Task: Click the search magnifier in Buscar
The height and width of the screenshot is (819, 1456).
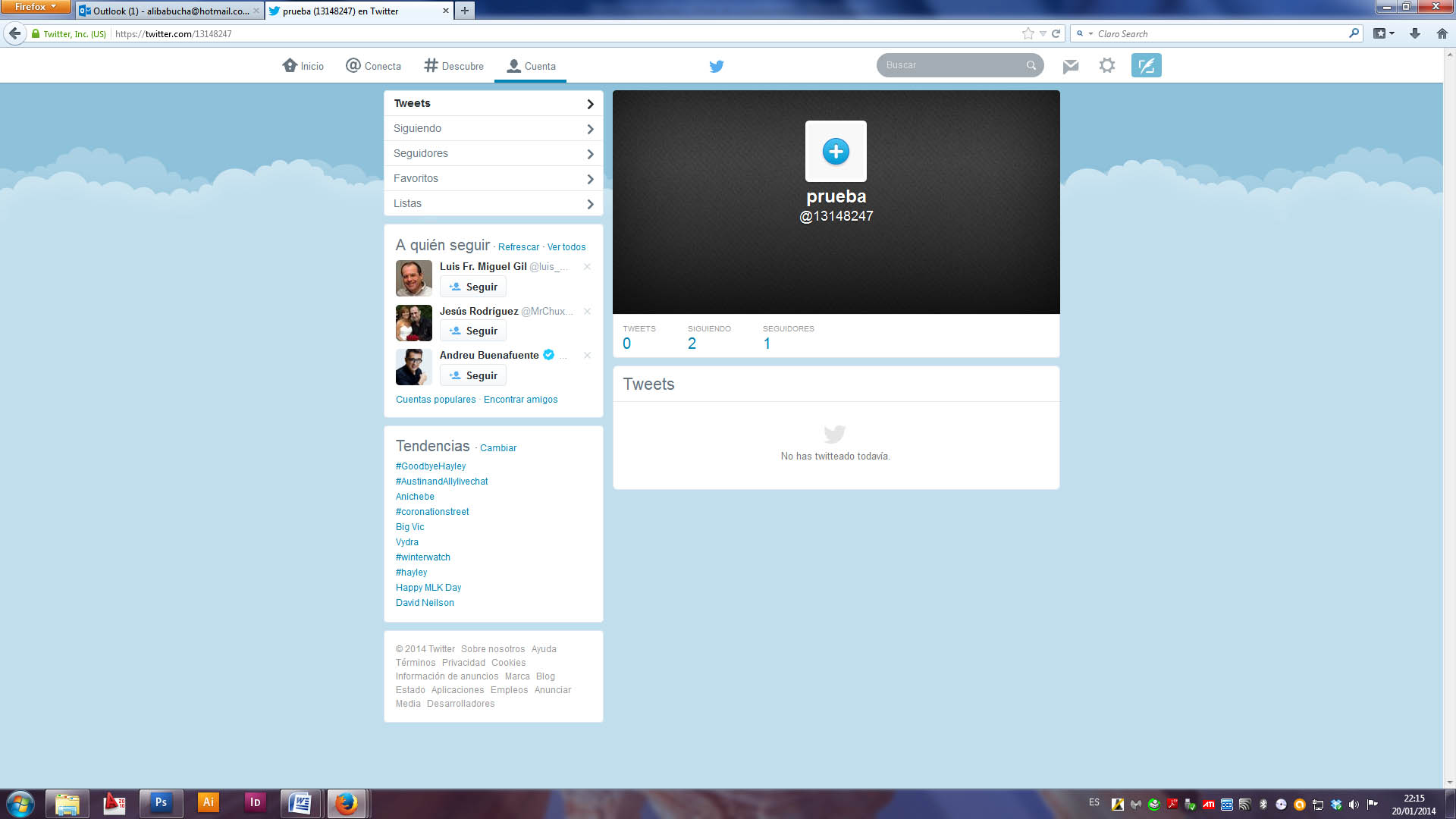Action: 1031,65
